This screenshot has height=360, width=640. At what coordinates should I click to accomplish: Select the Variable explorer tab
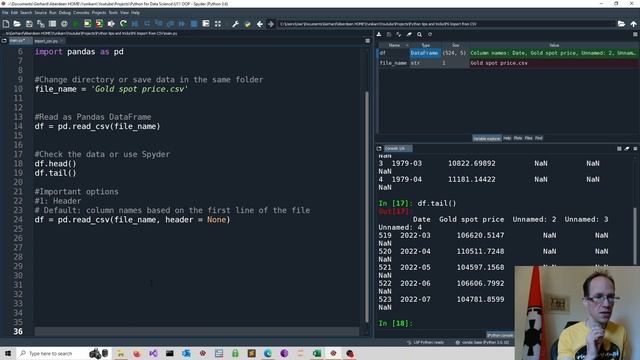(487, 138)
